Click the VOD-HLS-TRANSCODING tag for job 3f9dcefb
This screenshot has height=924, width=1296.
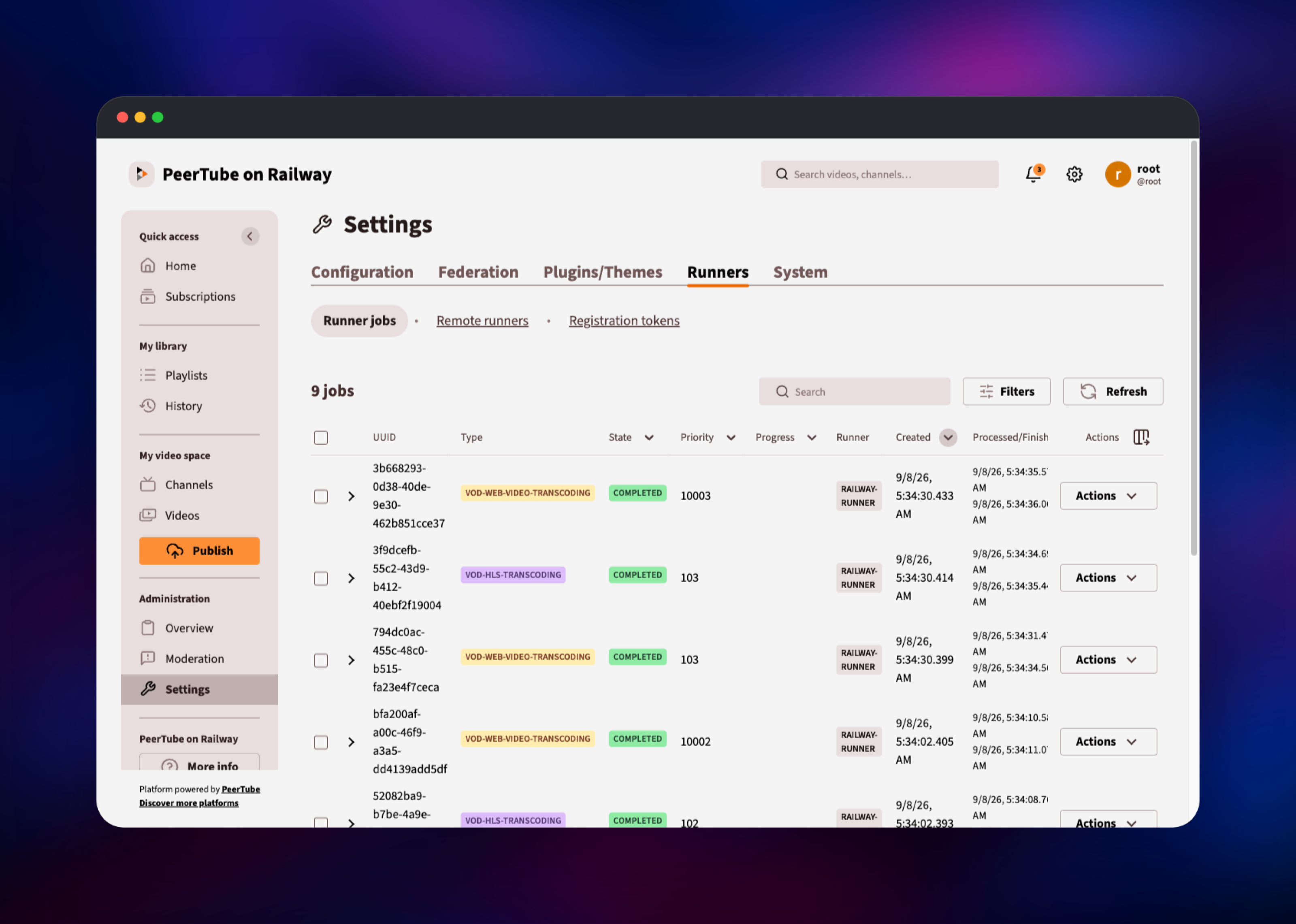(513, 575)
